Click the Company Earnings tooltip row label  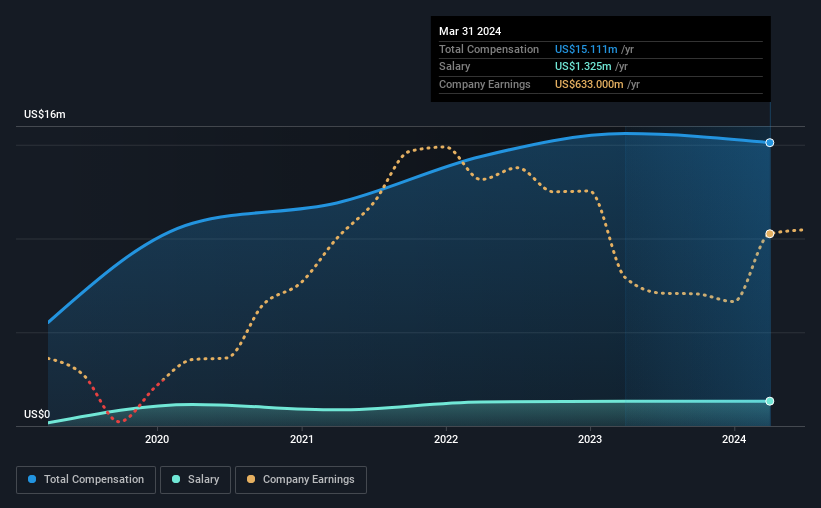[484, 84]
